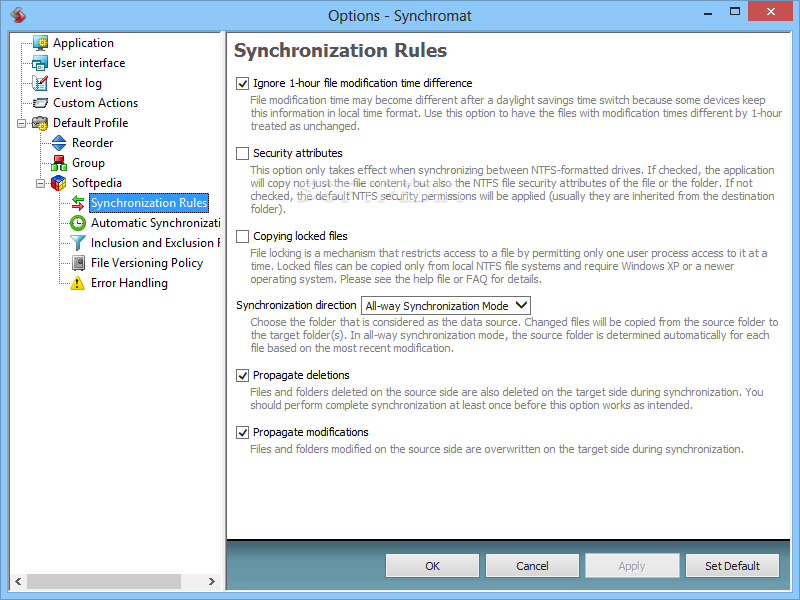
Task: Enable the Security attributes checkbox
Action: point(242,153)
